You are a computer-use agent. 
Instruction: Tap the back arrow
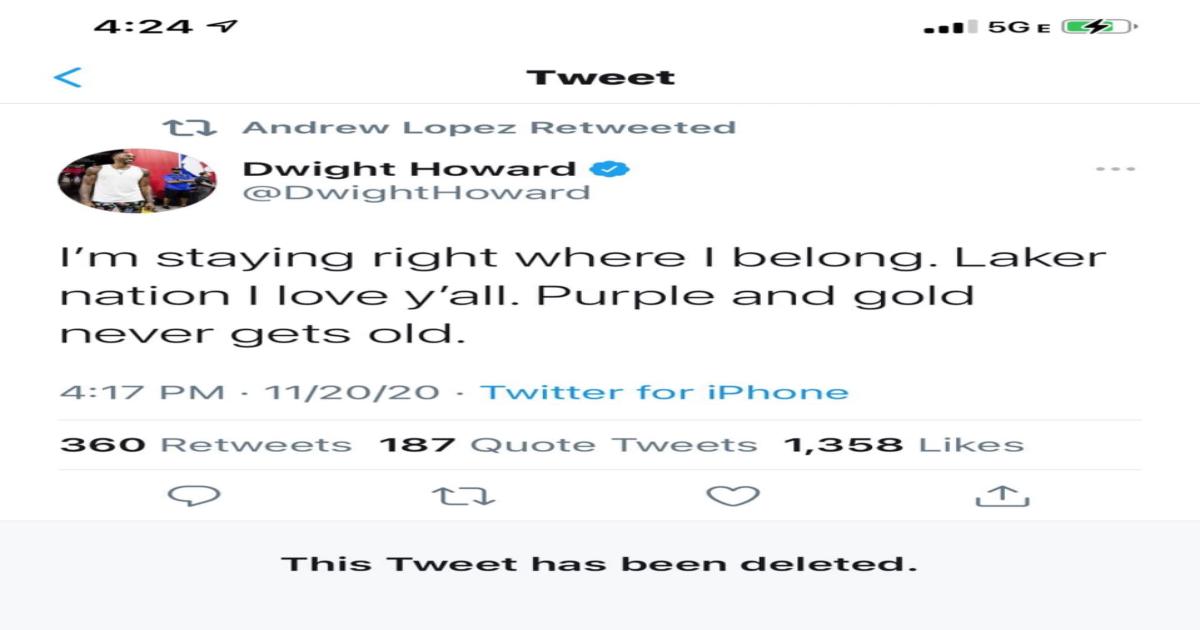(67, 78)
